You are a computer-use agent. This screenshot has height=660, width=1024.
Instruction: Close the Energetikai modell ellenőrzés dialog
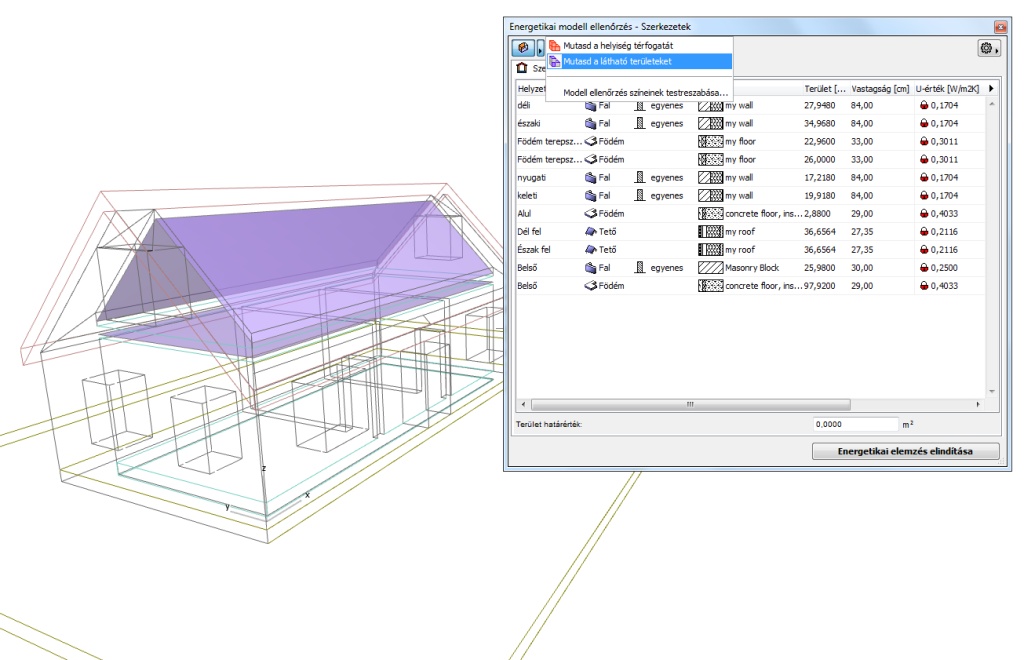(x=1000, y=27)
